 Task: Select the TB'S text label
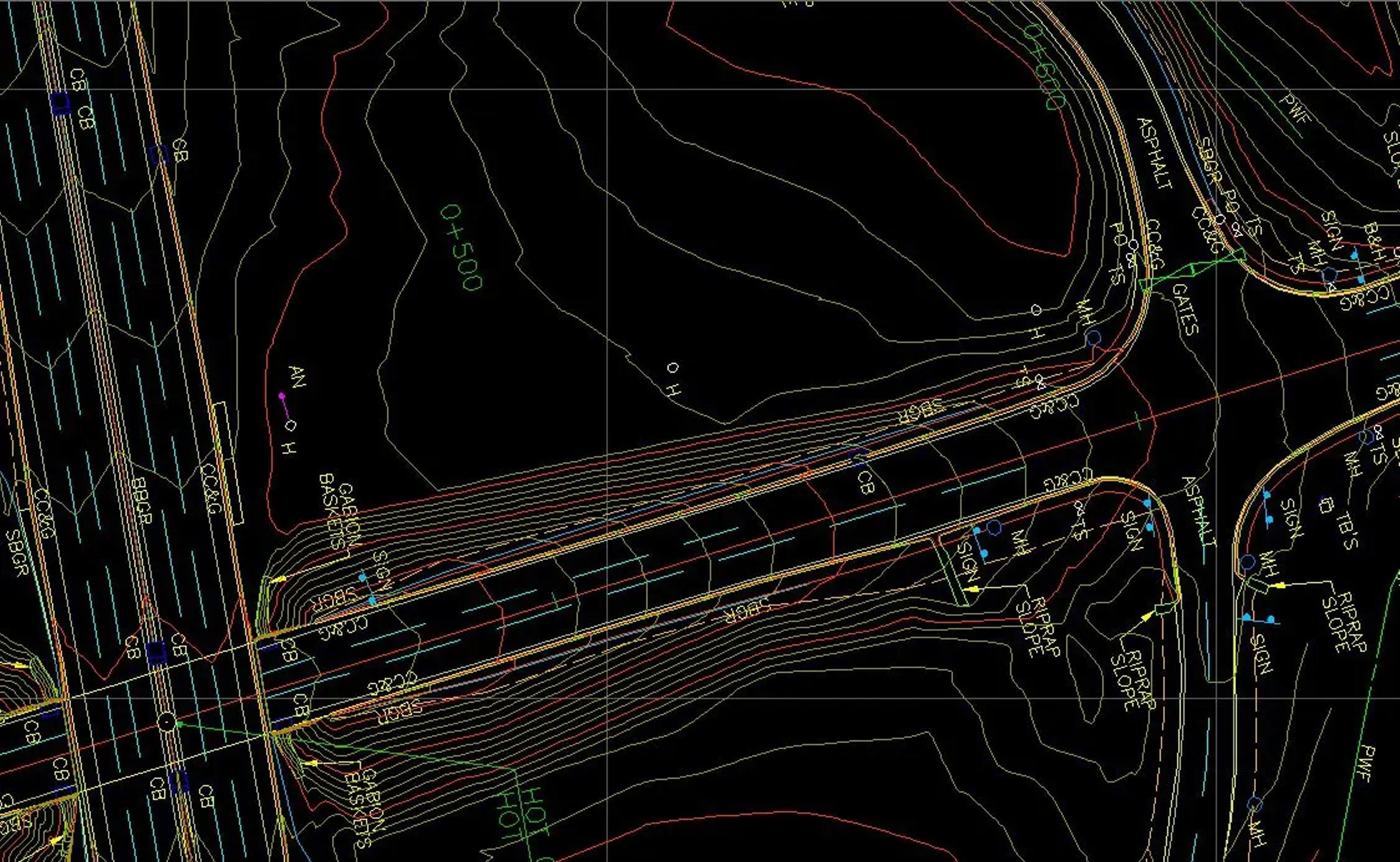tap(1347, 530)
